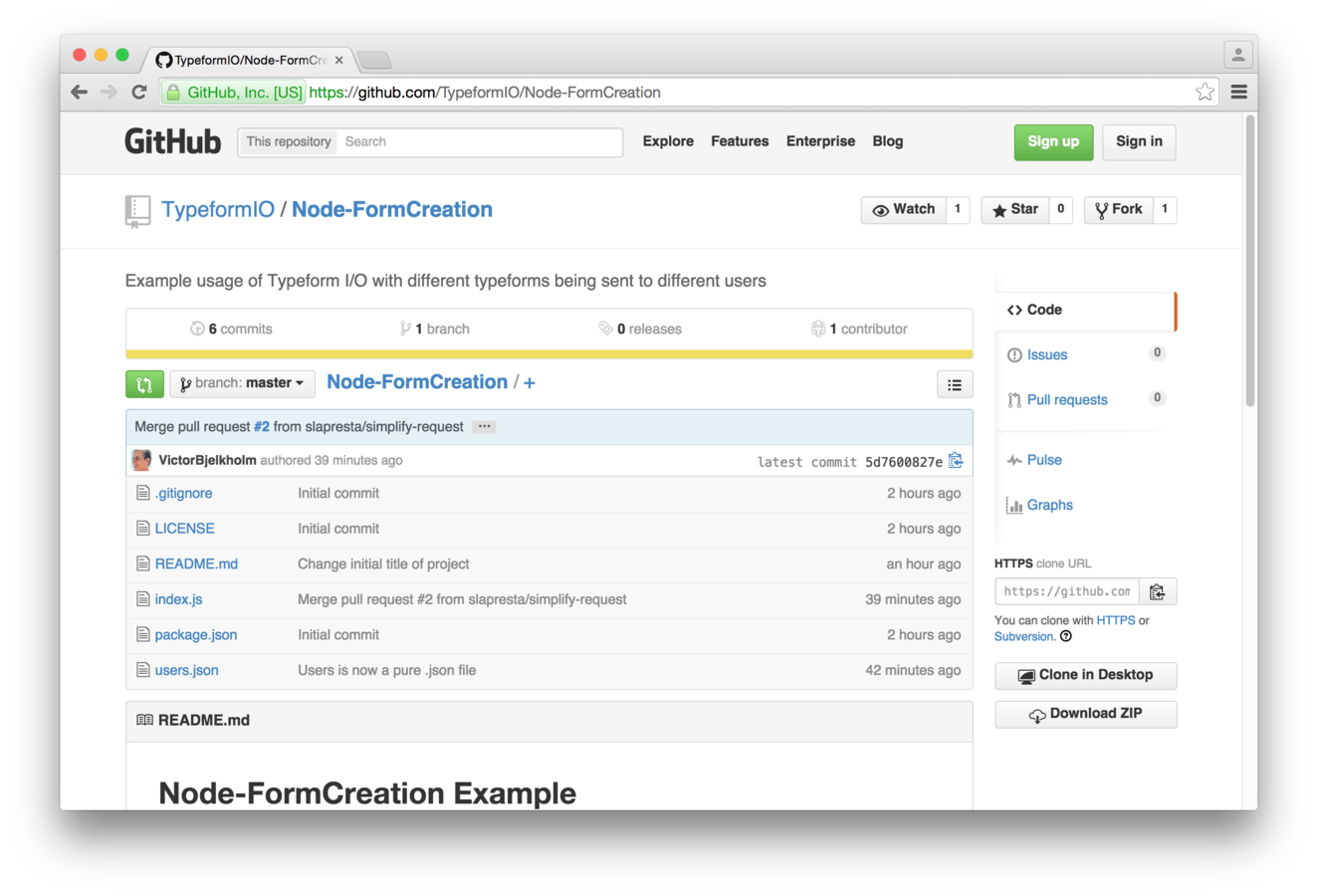
Task: Copy the HTTPS clone URL to clipboard
Action: pyautogui.click(x=1157, y=592)
